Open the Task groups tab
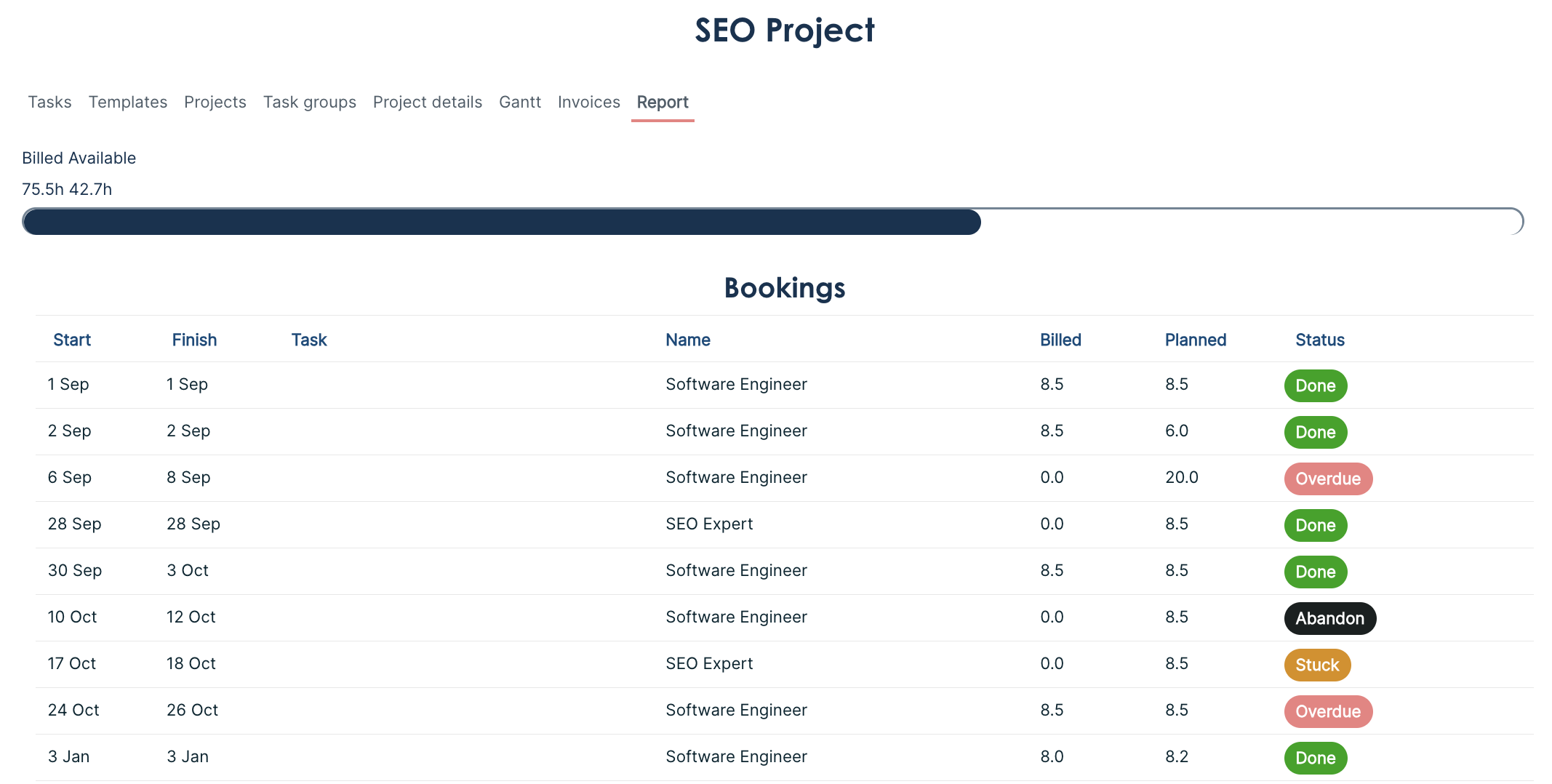1552x784 pixels. point(309,102)
